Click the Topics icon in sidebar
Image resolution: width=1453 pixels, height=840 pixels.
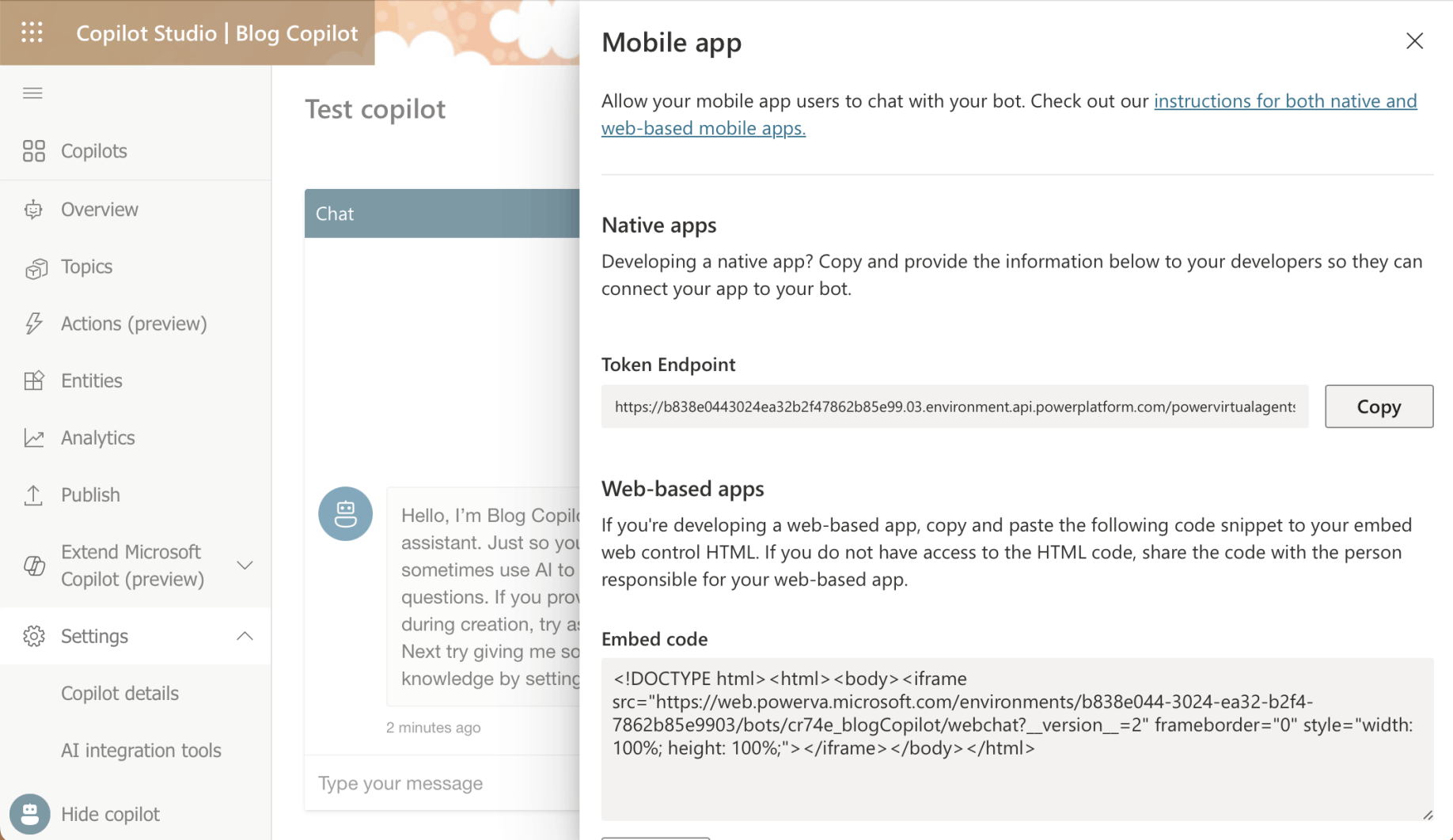coord(35,268)
